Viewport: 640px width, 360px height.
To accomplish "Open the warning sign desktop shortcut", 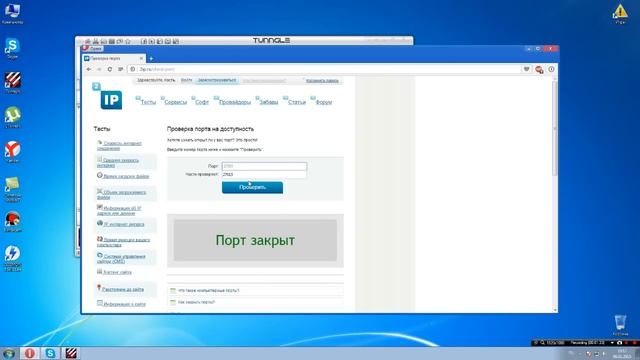I will click(x=620, y=13).
